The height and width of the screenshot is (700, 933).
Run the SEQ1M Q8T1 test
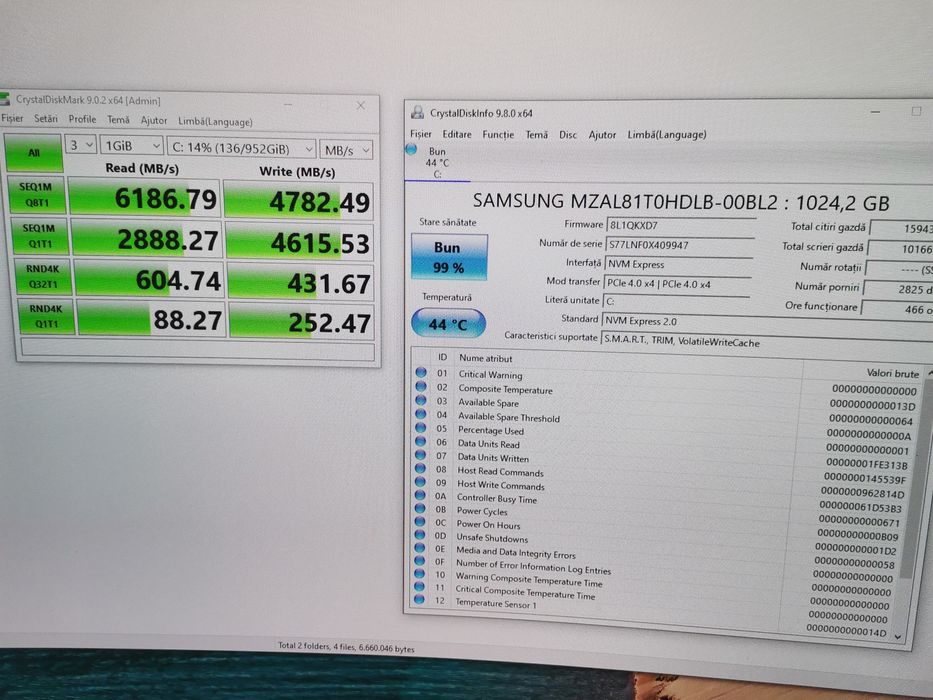click(37, 195)
